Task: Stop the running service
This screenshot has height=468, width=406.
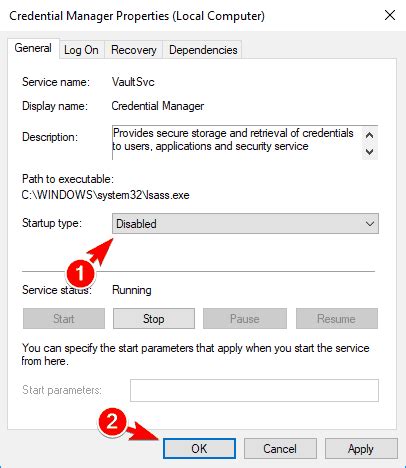Action: (154, 319)
